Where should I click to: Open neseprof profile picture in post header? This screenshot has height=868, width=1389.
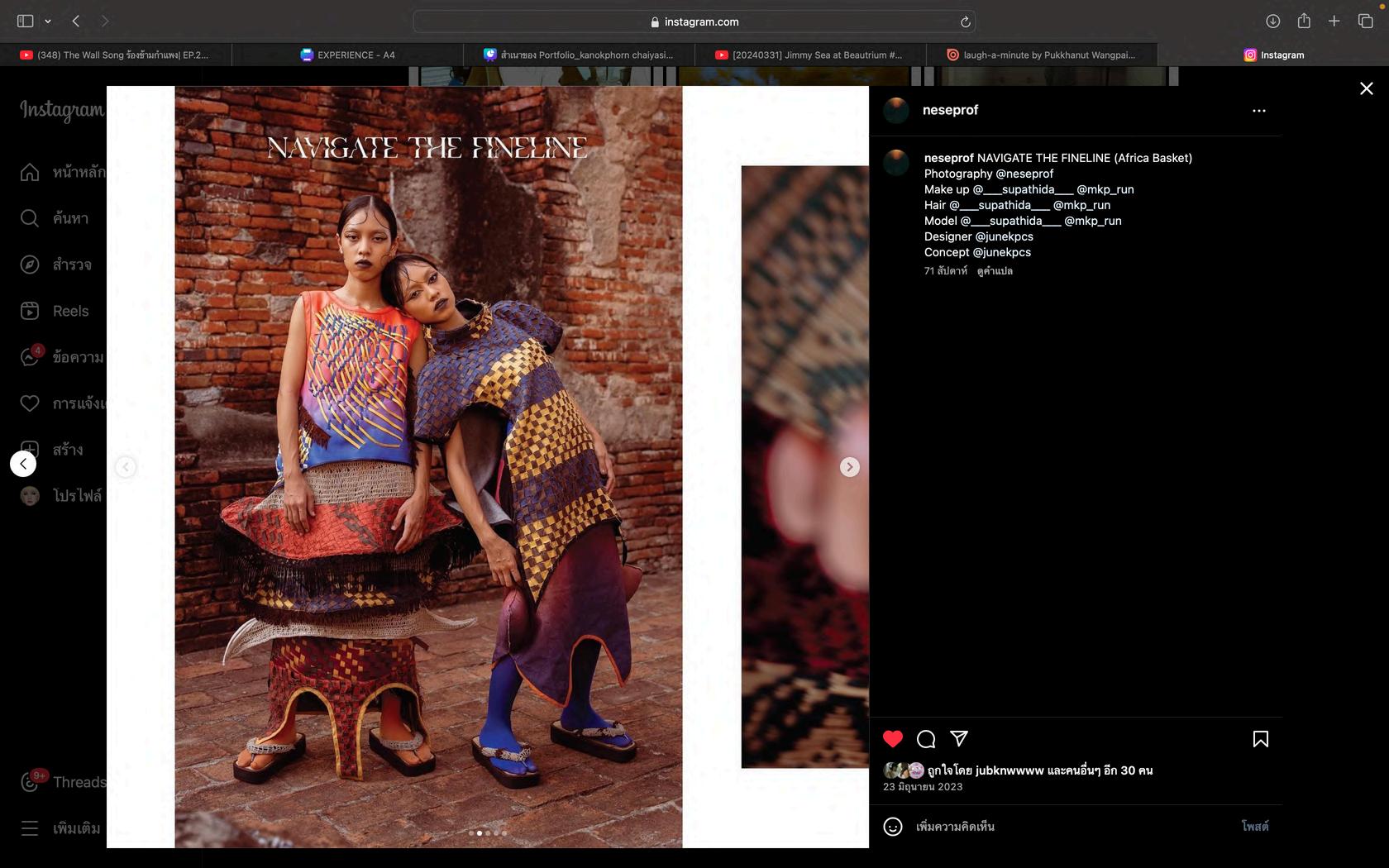tap(896, 110)
